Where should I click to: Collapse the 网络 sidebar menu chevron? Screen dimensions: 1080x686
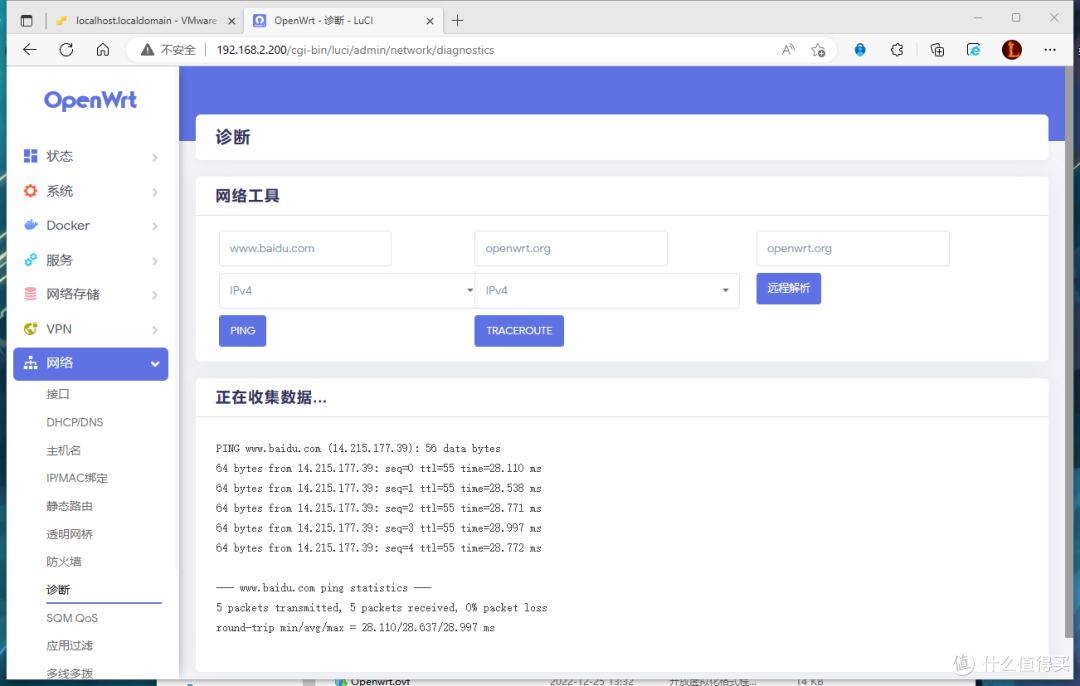tap(154, 364)
